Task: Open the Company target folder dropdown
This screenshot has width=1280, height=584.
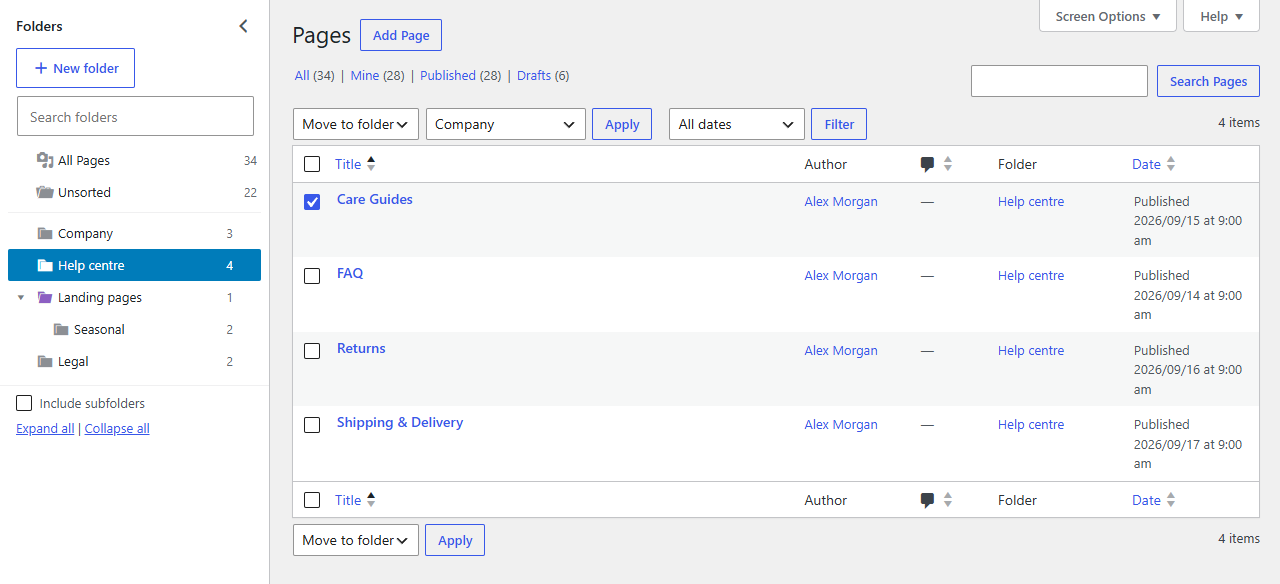Action: tap(506, 124)
